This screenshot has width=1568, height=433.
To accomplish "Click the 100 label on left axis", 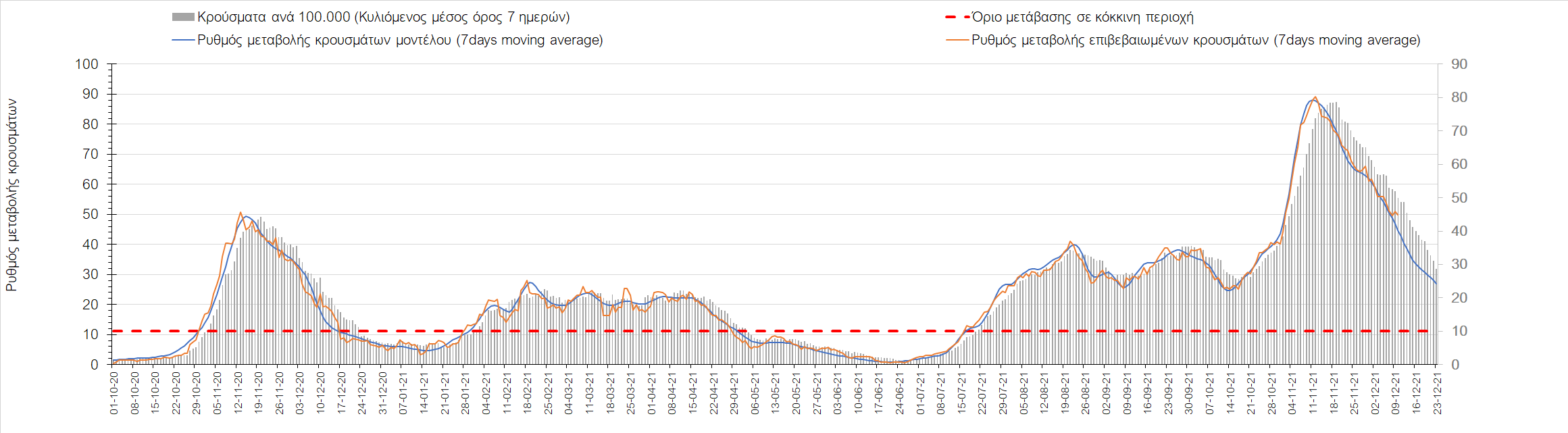I will (x=86, y=64).
